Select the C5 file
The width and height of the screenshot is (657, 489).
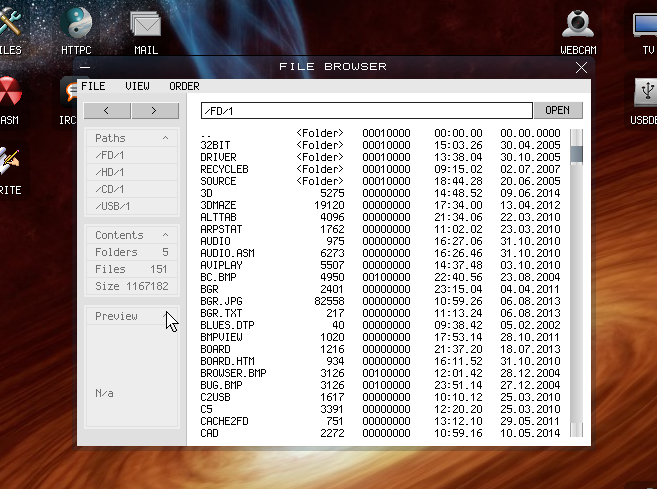(x=380, y=409)
